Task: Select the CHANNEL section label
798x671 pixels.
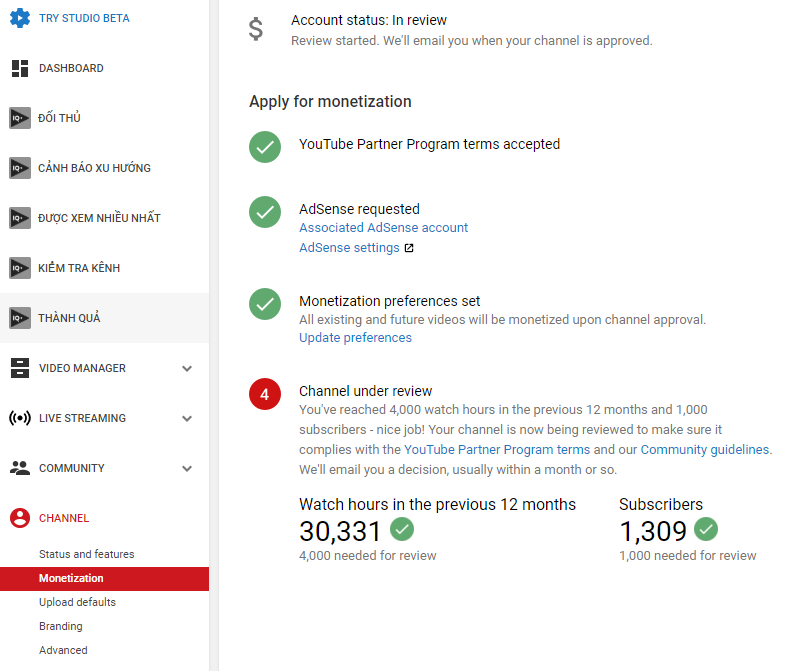Action: coord(64,518)
